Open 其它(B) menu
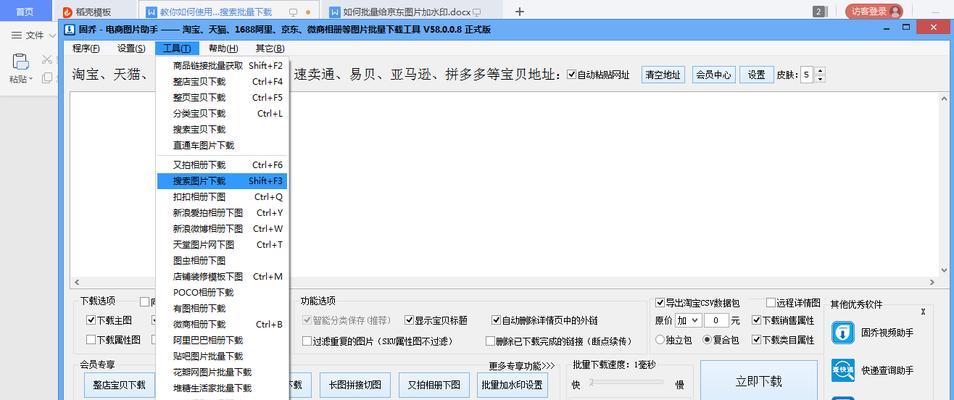Viewport: 954px width, 400px height. pyautogui.click(x=270, y=49)
